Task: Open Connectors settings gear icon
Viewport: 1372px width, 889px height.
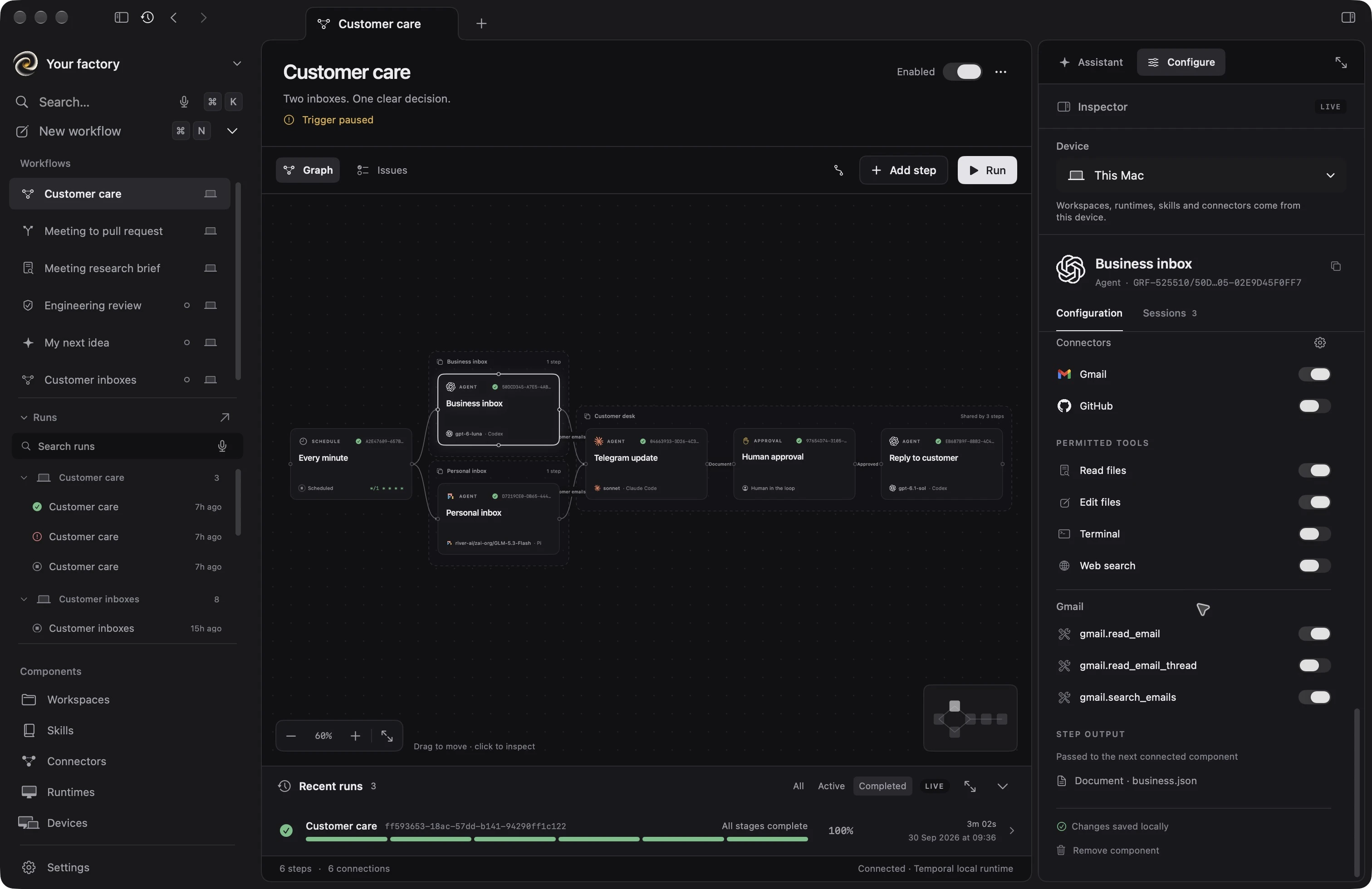Action: 1320,343
